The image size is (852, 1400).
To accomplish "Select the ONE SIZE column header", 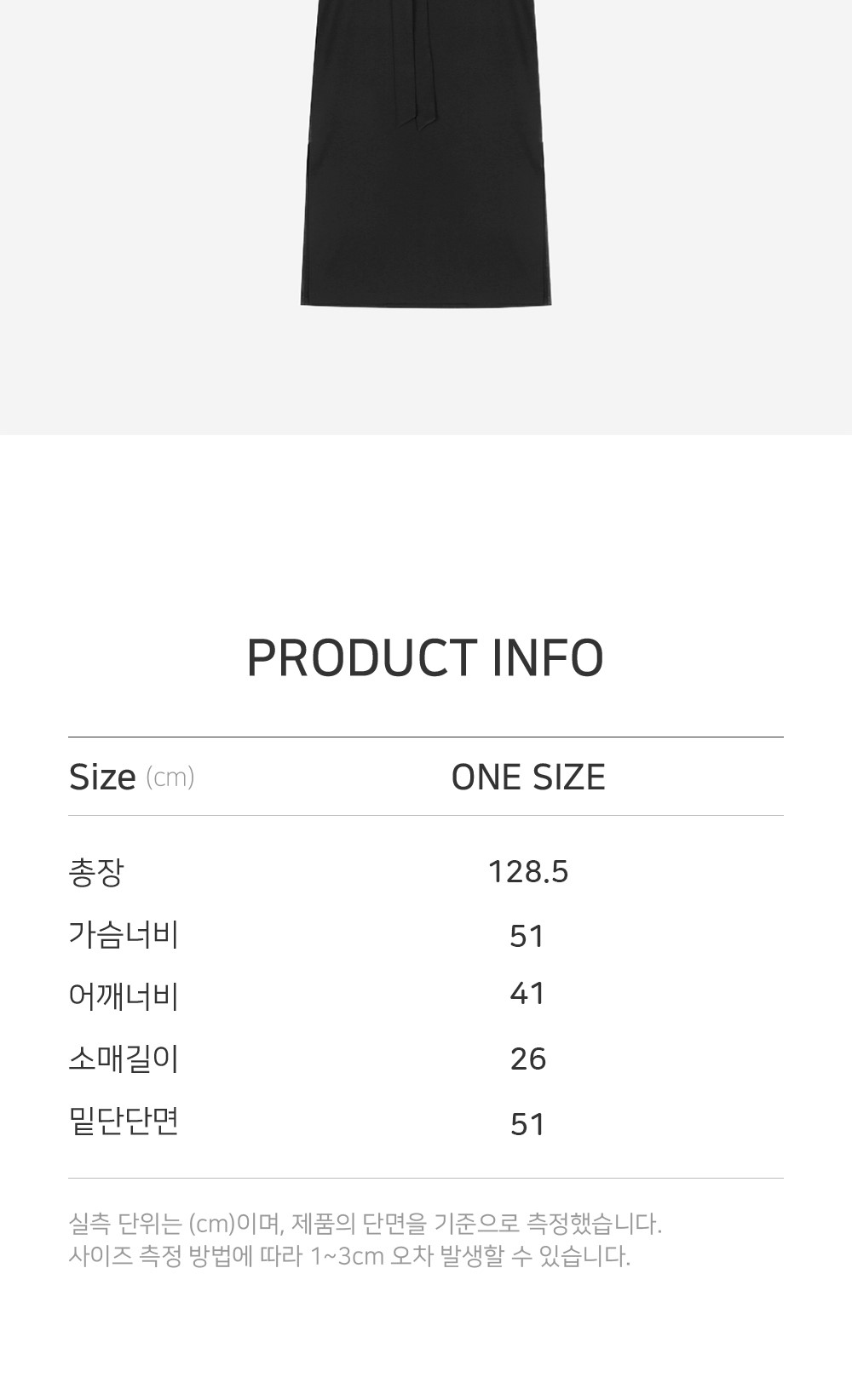I will click(528, 777).
